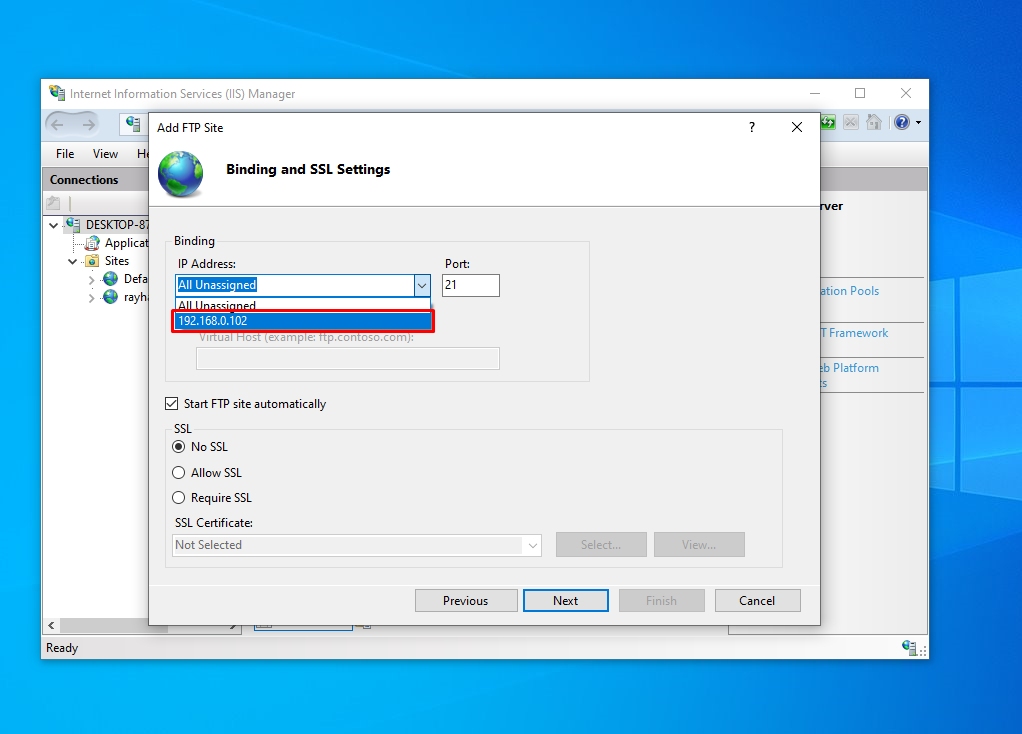Click the dialog help question mark

coord(752,127)
